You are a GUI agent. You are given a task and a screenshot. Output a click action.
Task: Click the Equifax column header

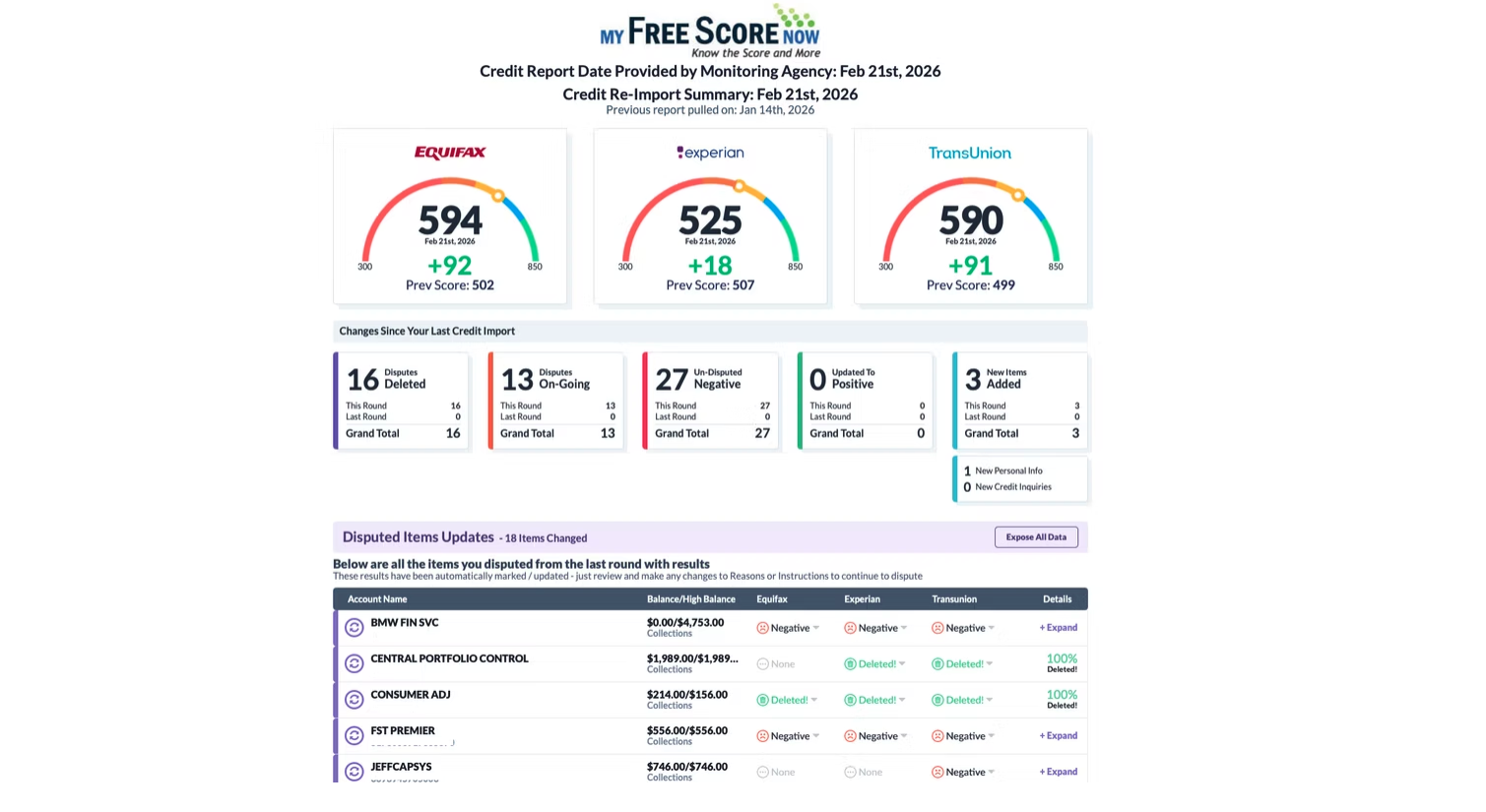[772, 599]
